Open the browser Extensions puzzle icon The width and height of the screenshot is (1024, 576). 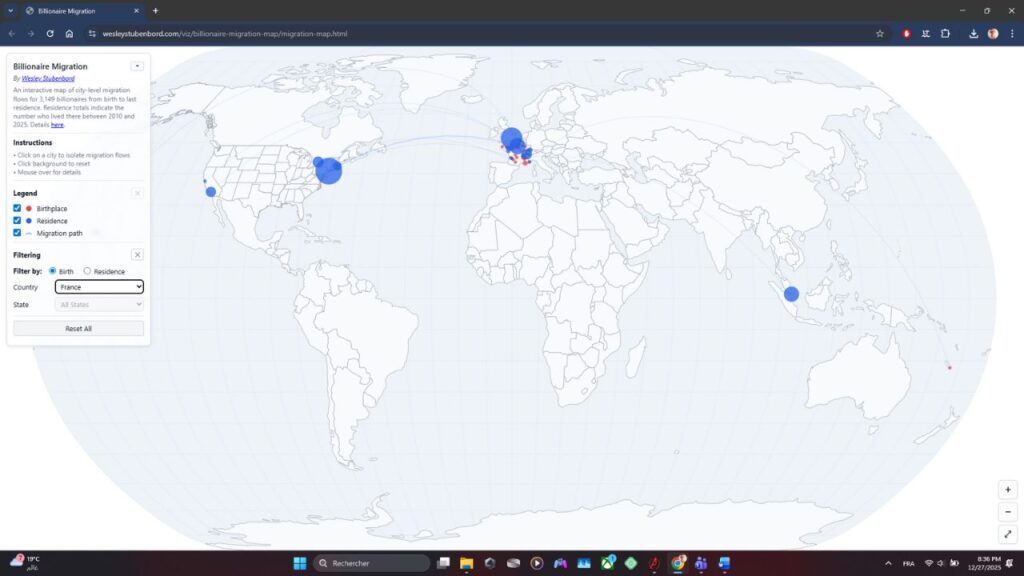945,33
